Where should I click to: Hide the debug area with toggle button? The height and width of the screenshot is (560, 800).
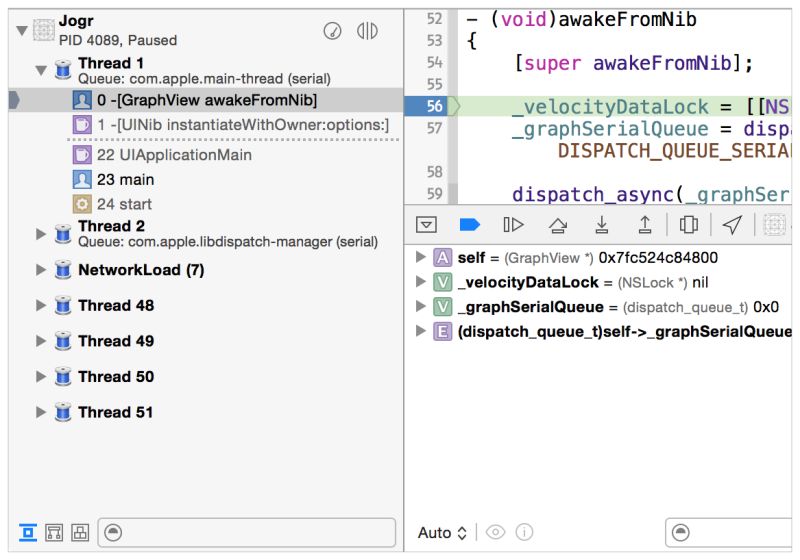coord(426,224)
